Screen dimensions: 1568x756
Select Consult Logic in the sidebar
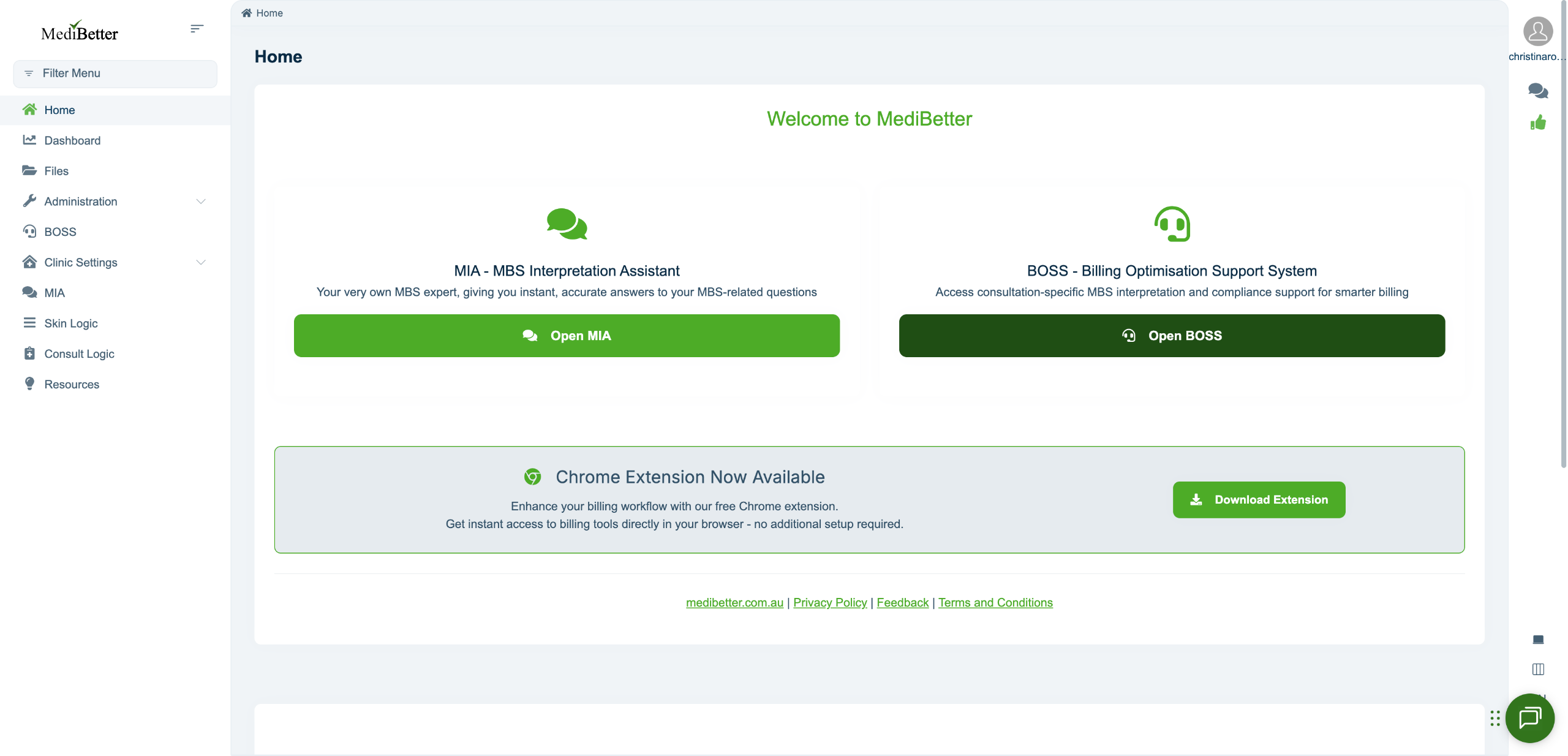tap(79, 354)
